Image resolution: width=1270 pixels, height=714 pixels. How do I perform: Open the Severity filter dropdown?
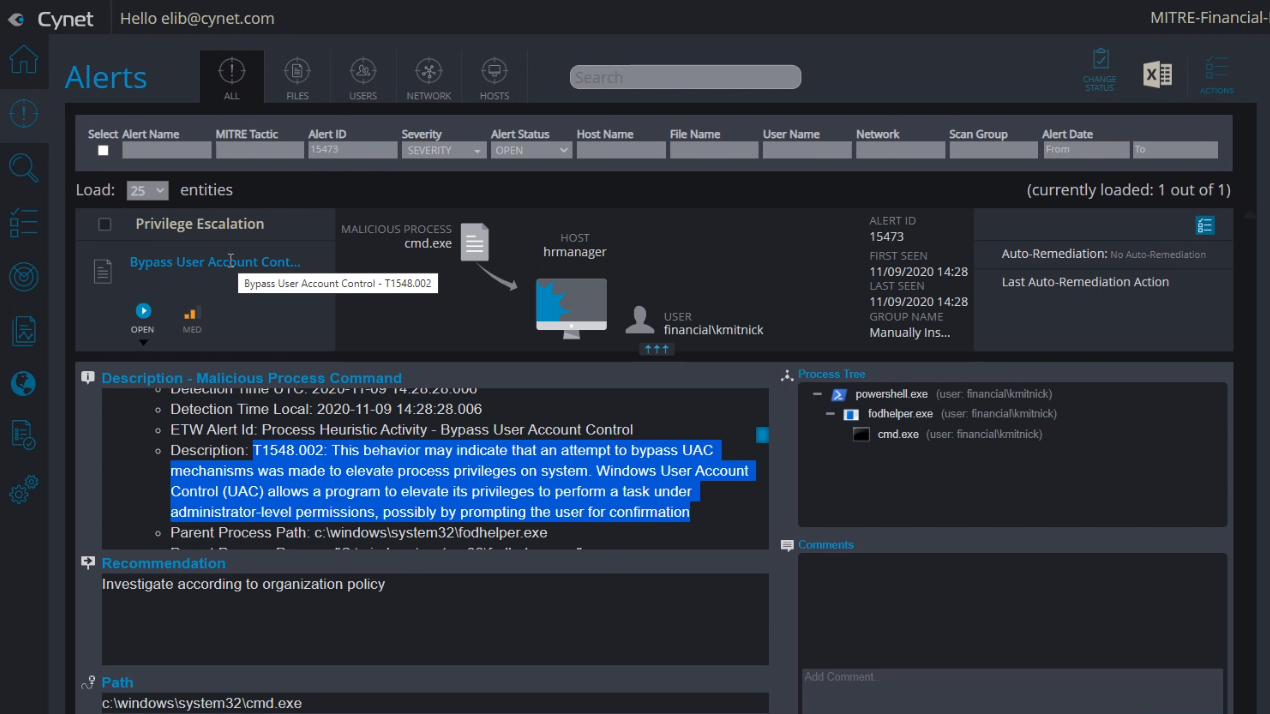pos(444,150)
